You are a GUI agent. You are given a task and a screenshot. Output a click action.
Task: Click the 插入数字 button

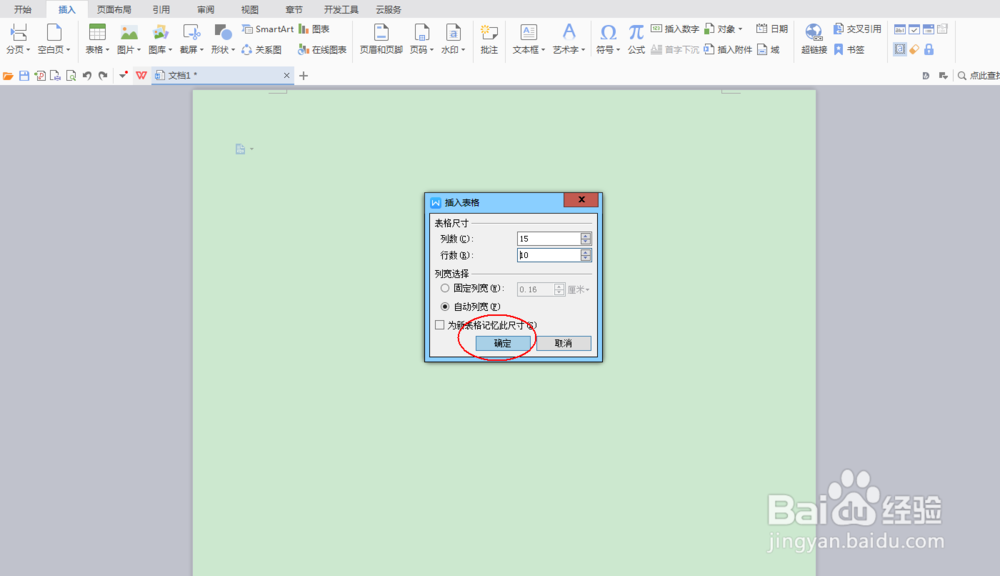675,29
